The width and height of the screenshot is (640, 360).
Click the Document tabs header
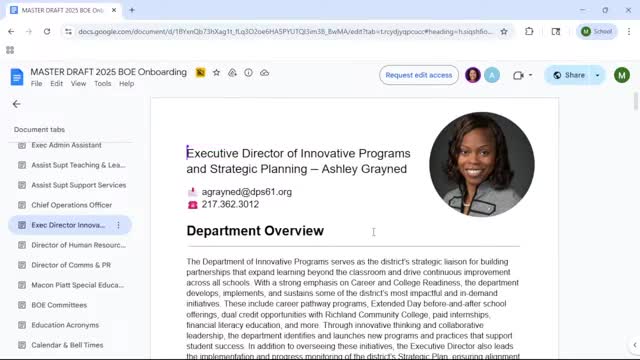39,129
